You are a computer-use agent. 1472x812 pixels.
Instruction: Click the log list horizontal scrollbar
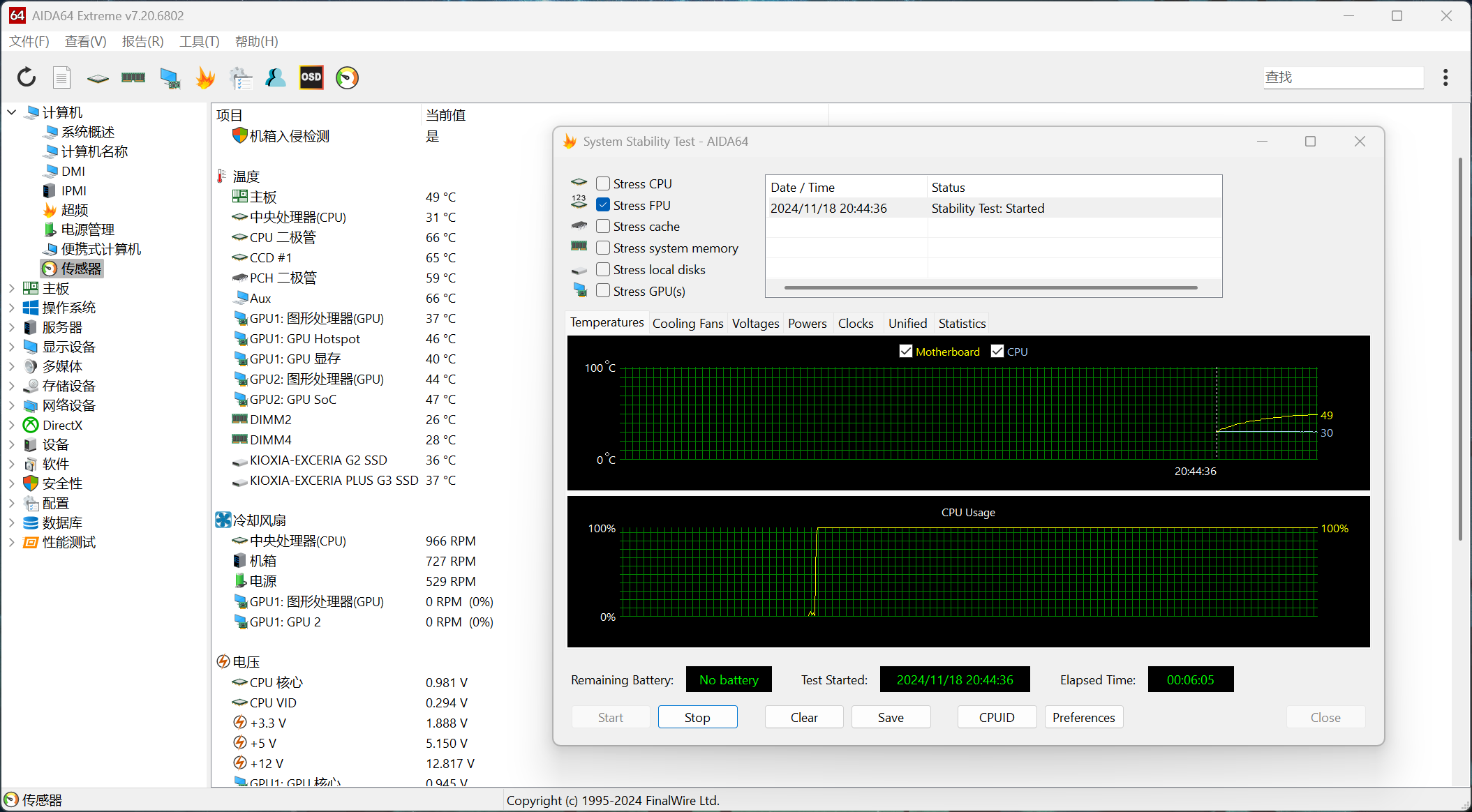[990, 287]
